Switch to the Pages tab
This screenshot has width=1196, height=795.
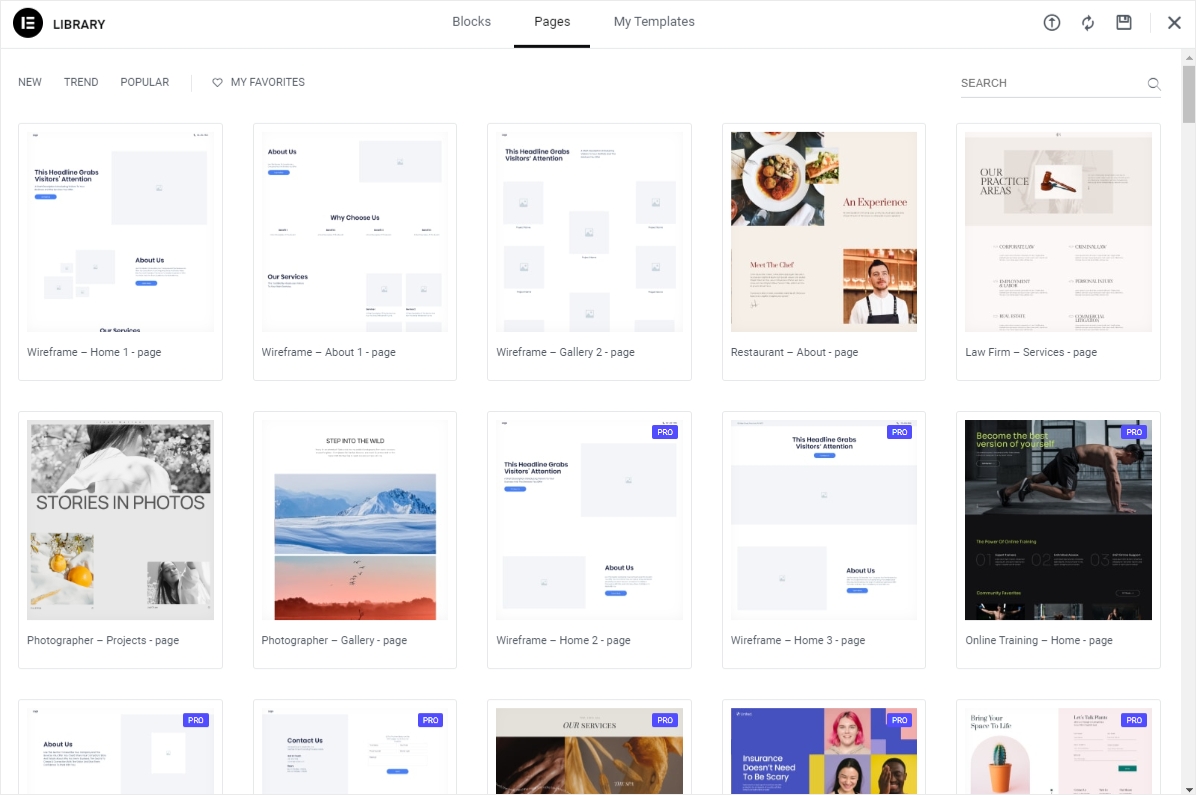(x=551, y=21)
